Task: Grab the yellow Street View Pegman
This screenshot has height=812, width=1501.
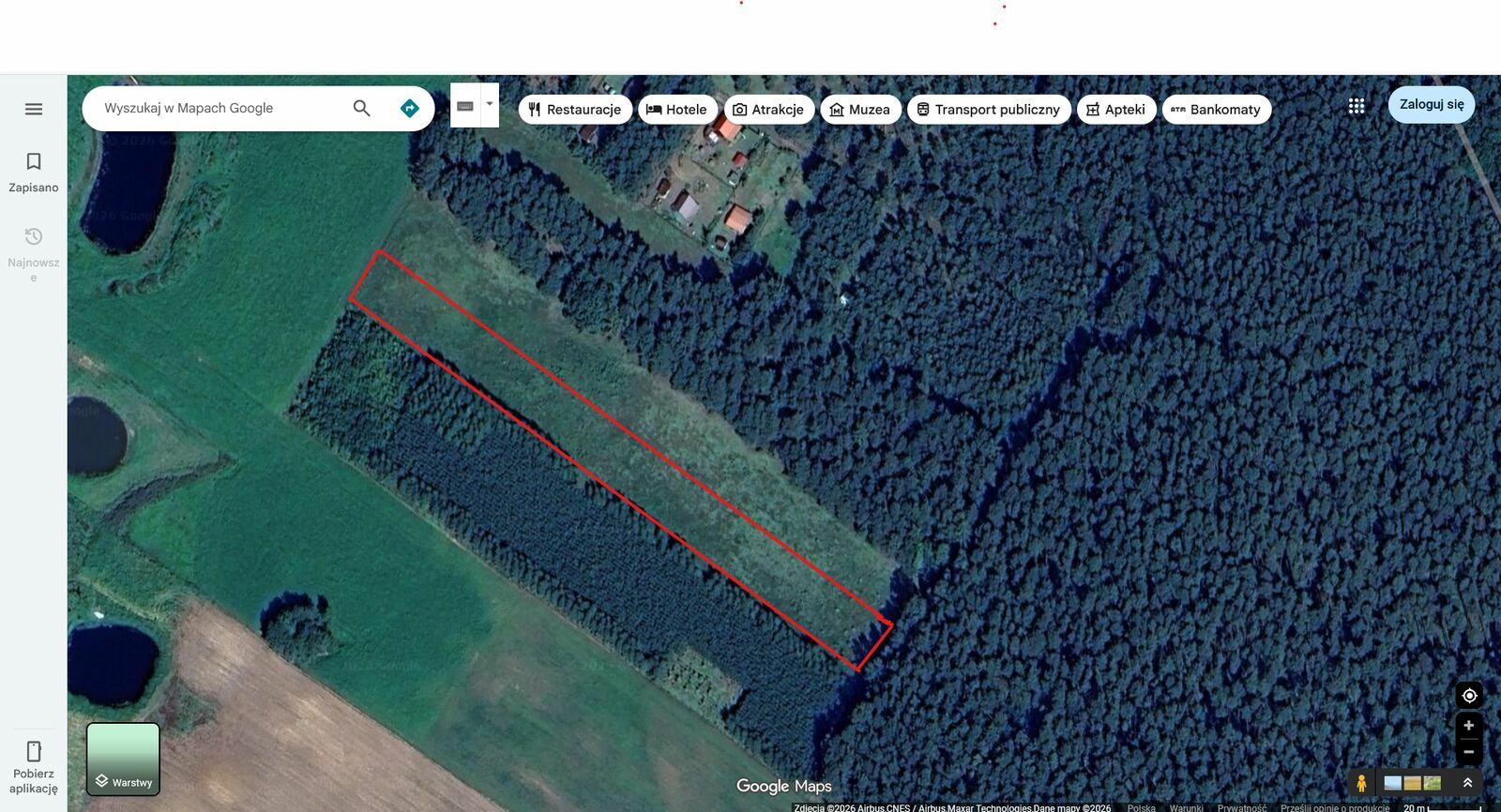Action: click(x=1361, y=783)
